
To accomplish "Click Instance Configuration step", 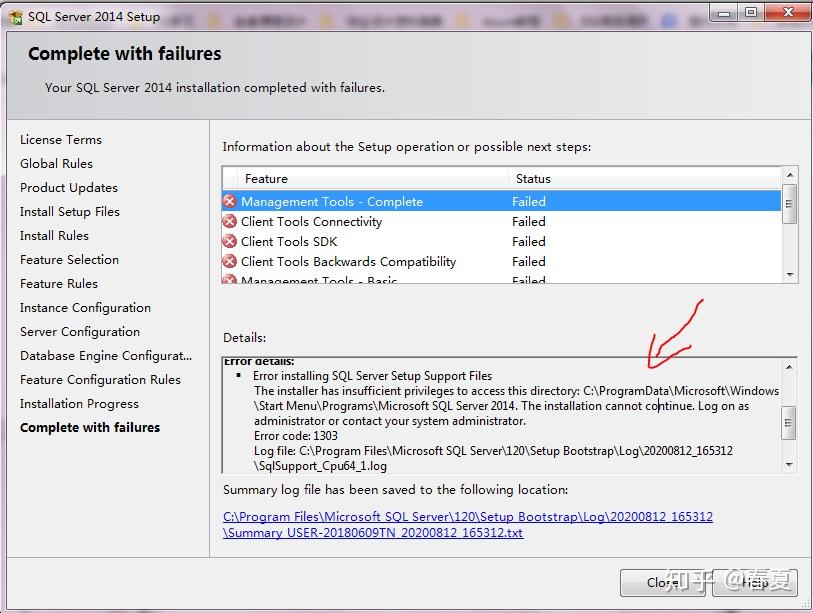I will tap(85, 308).
